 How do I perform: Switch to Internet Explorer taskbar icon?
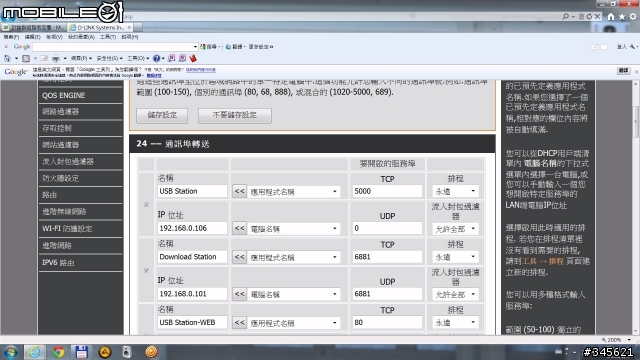coord(34,352)
